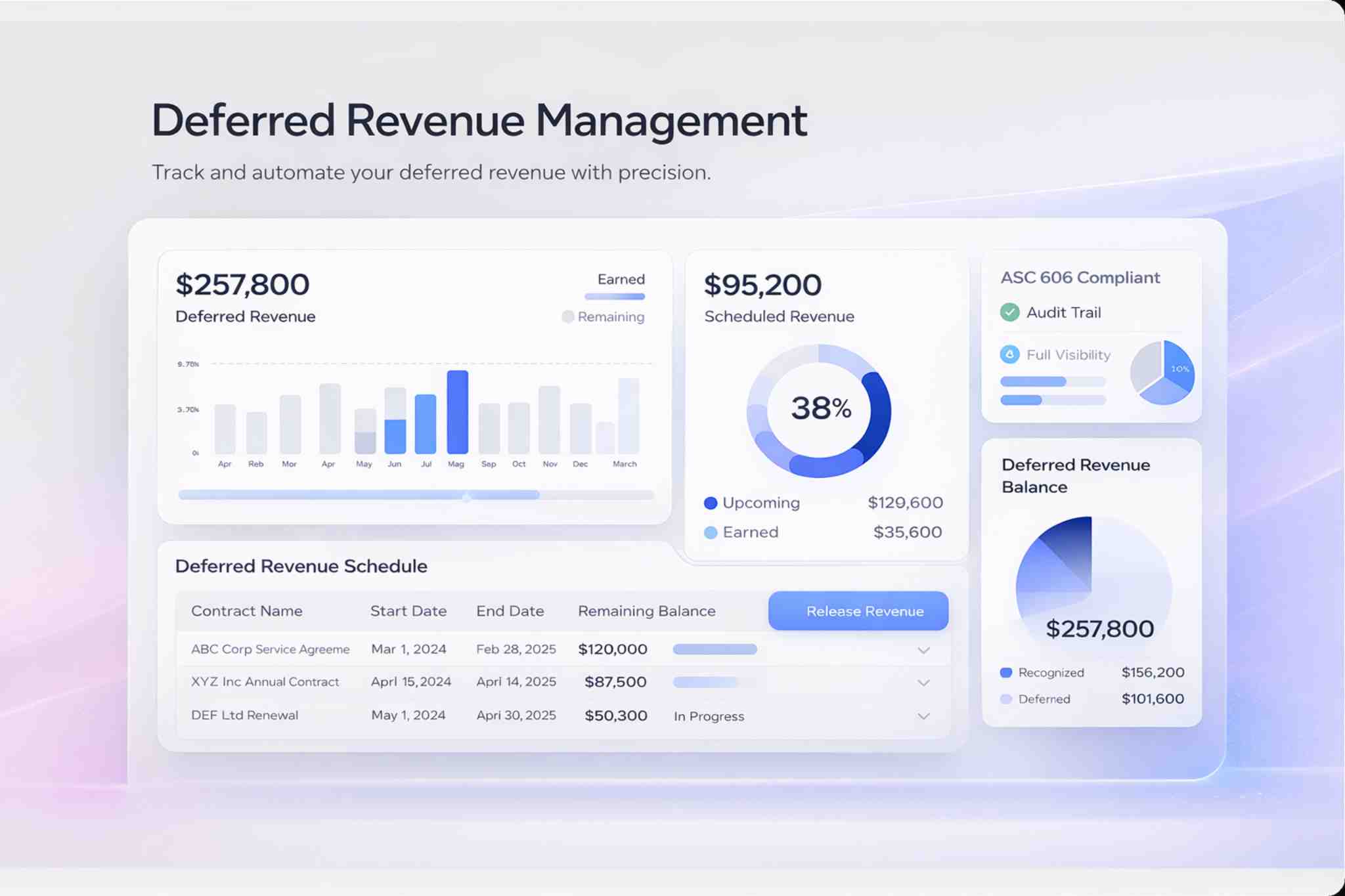Expand the DEF Ltd Renewal row
The height and width of the screenshot is (896, 1345).
pos(923,716)
